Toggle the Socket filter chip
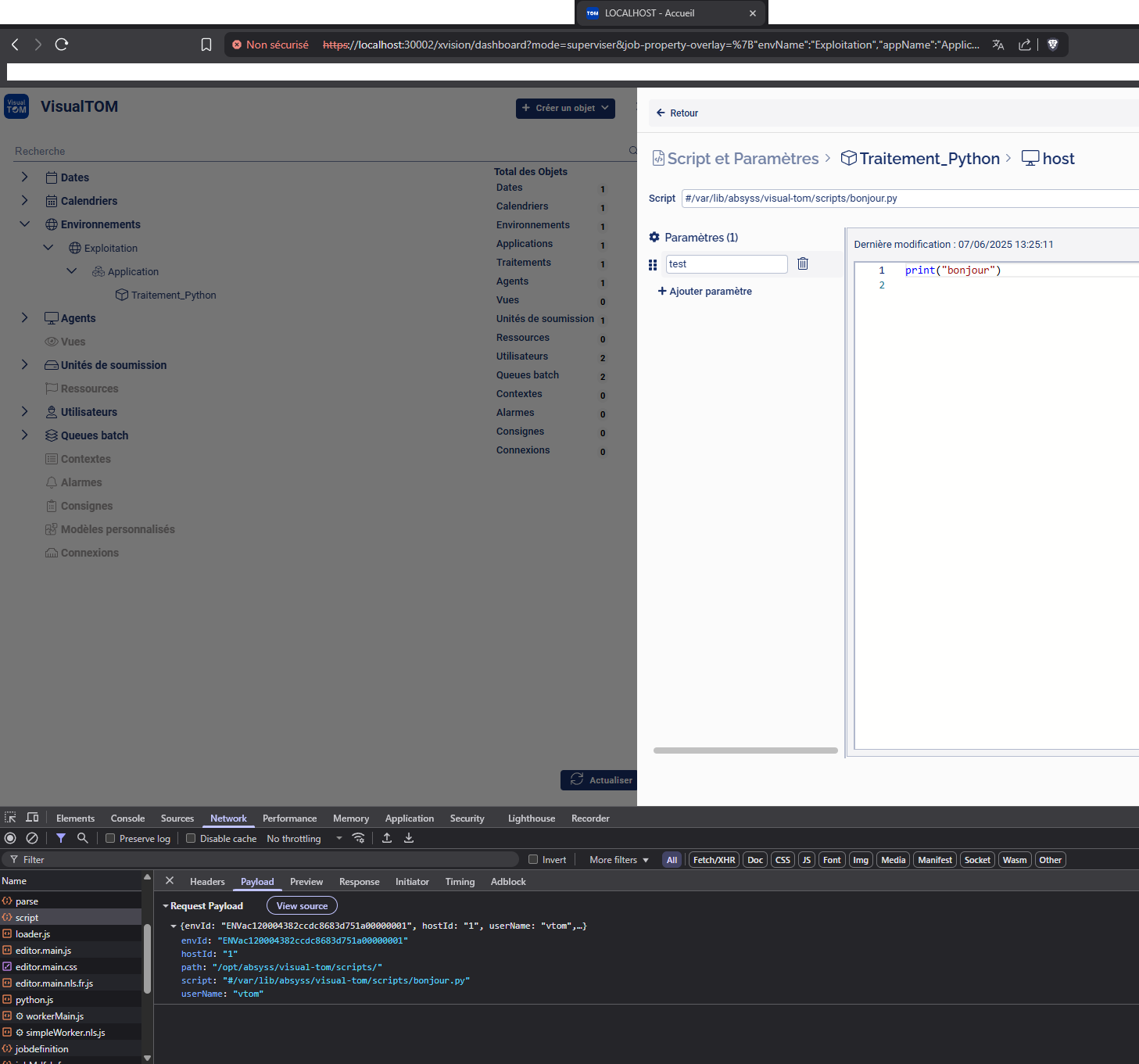1139x1064 pixels. [x=977, y=860]
